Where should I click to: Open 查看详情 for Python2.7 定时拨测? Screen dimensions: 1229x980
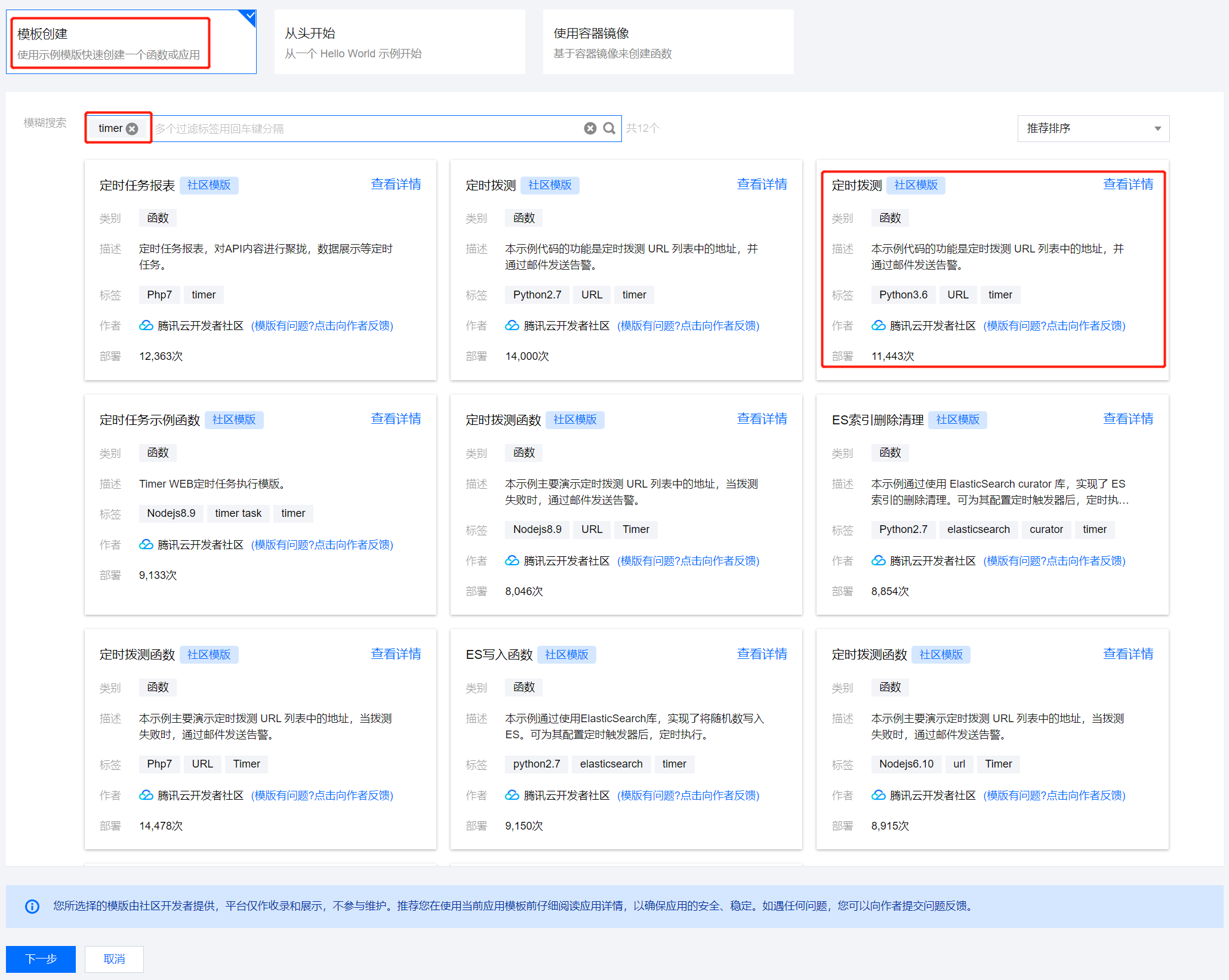(x=762, y=184)
